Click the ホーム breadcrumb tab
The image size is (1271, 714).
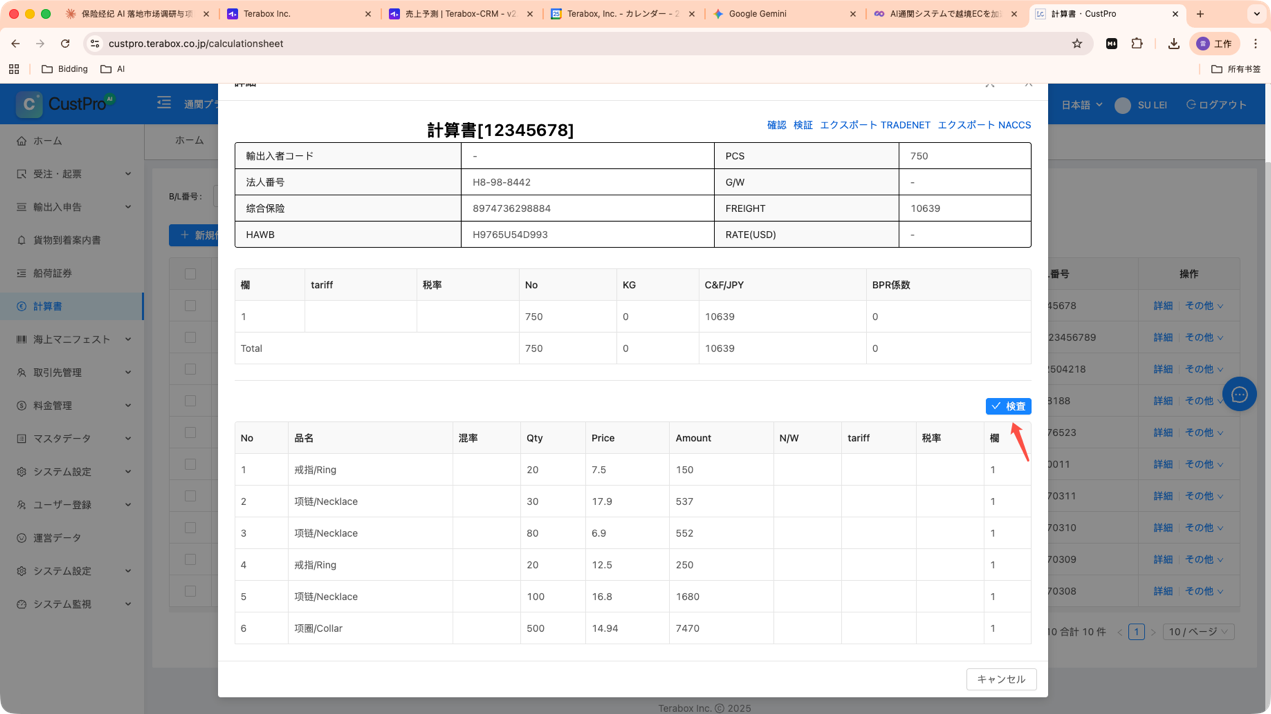(189, 141)
